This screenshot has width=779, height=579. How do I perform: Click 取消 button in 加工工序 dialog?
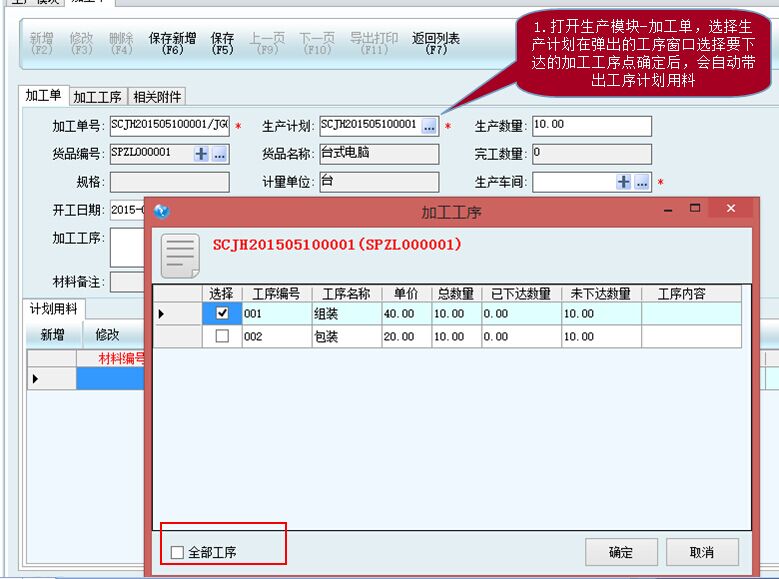pos(702,552)
